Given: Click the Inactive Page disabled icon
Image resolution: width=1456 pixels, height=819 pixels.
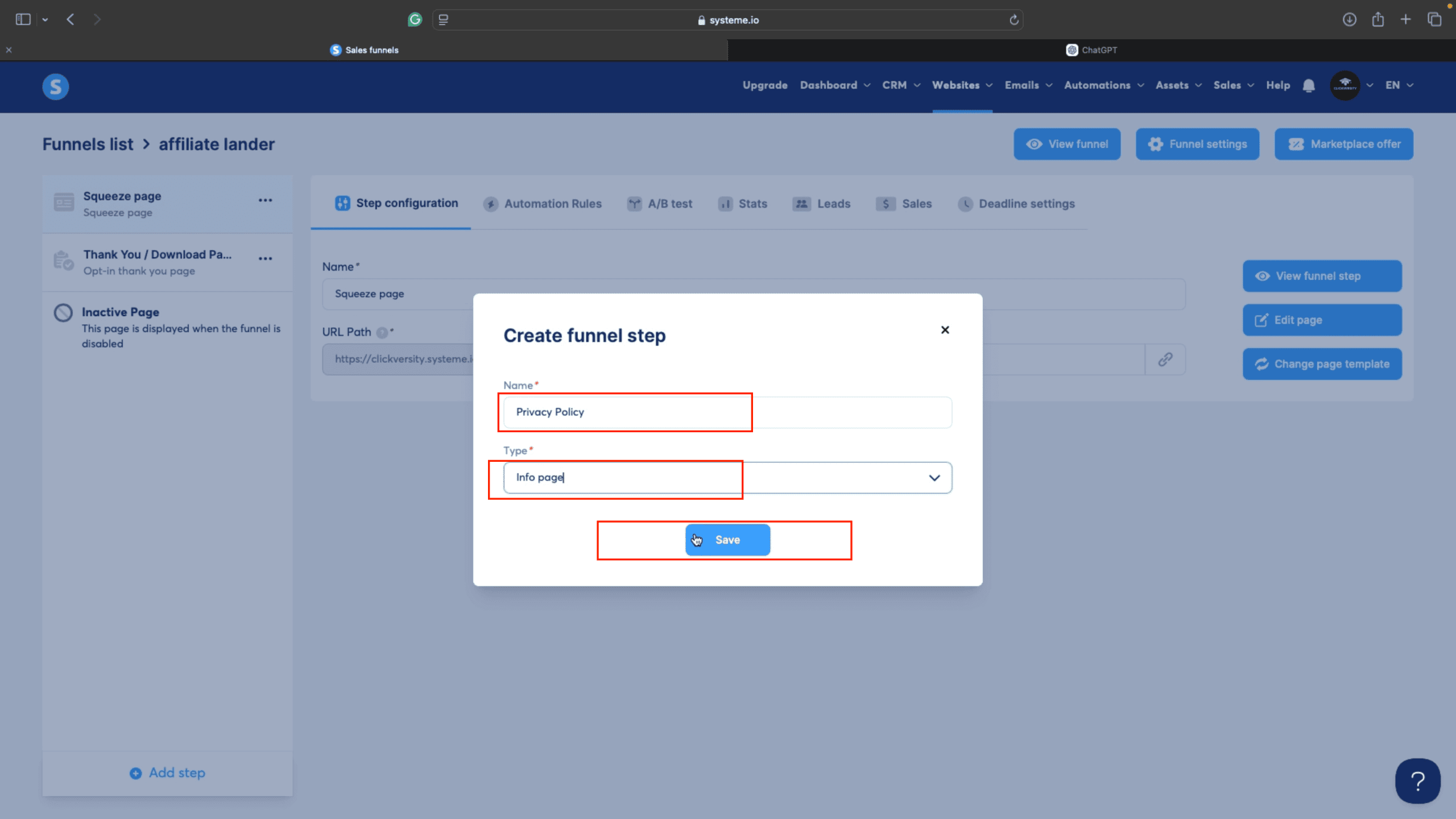Looking at the screenshot, I should pyautogui.click(x=63, y=313).
